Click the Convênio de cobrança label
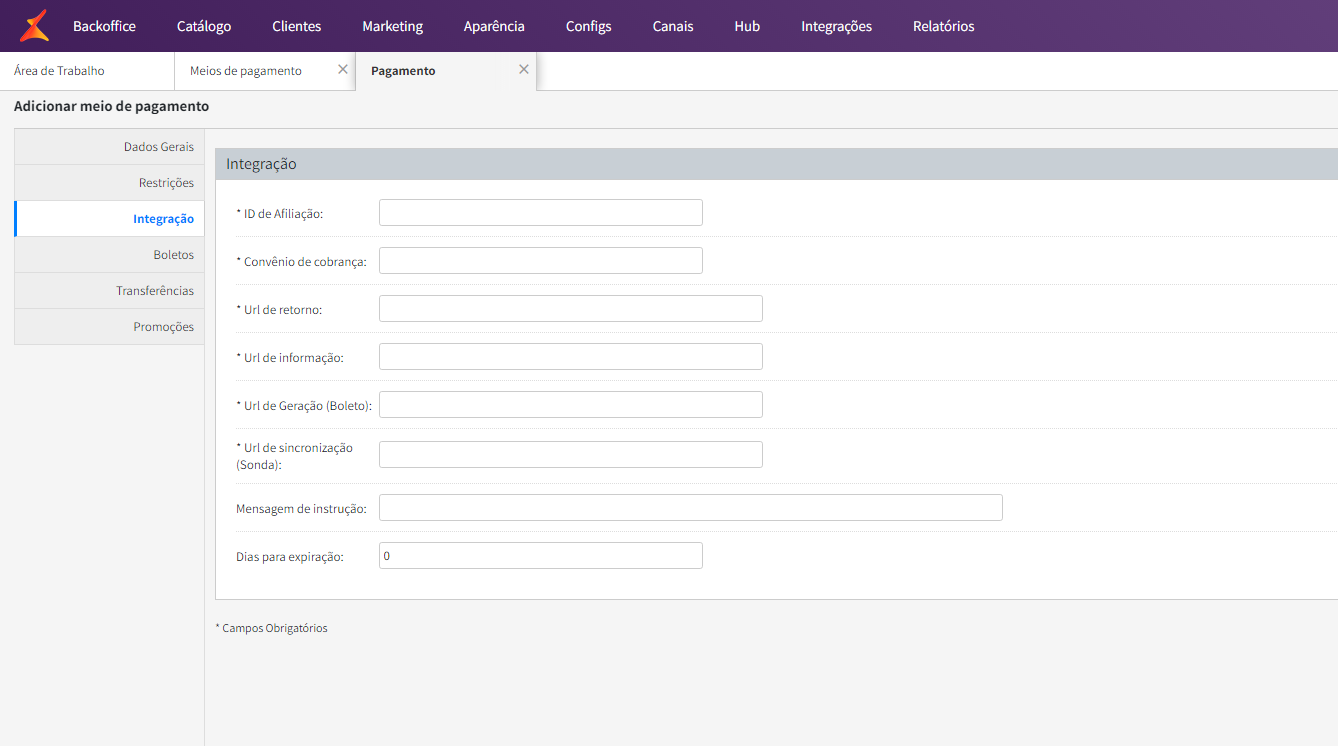Viewport: 1338px width, 746px height. coord(302,262)
